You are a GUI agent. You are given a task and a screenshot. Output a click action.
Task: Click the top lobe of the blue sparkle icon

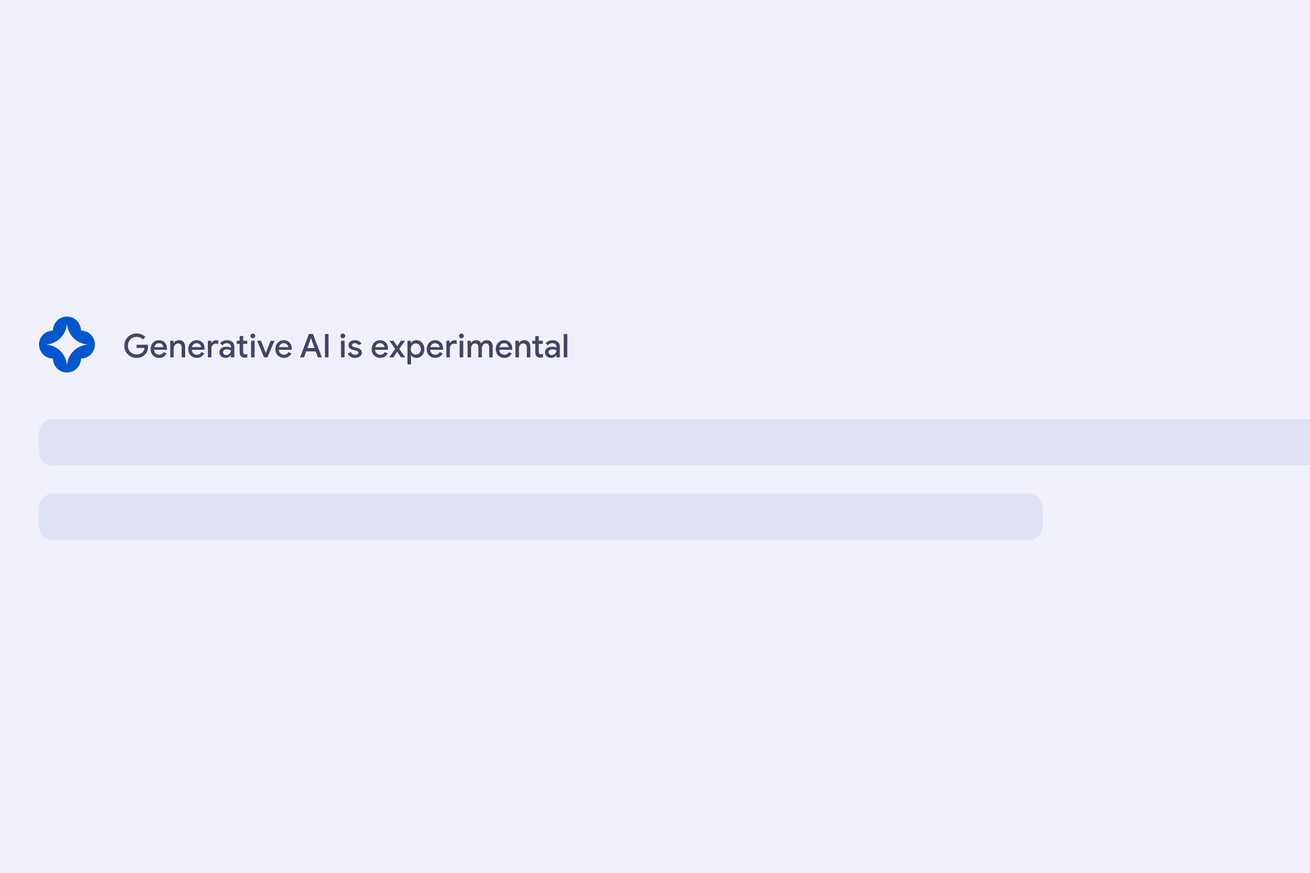[x=67, y=324]
